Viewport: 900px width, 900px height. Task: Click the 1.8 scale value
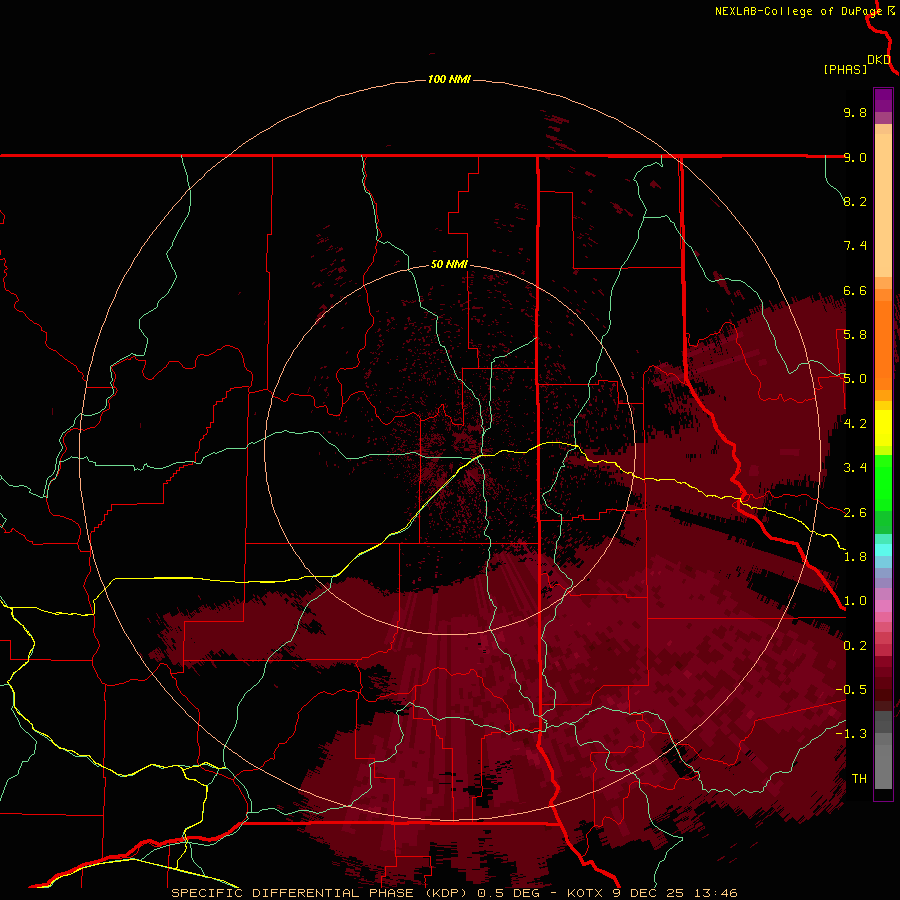point(855,557)
